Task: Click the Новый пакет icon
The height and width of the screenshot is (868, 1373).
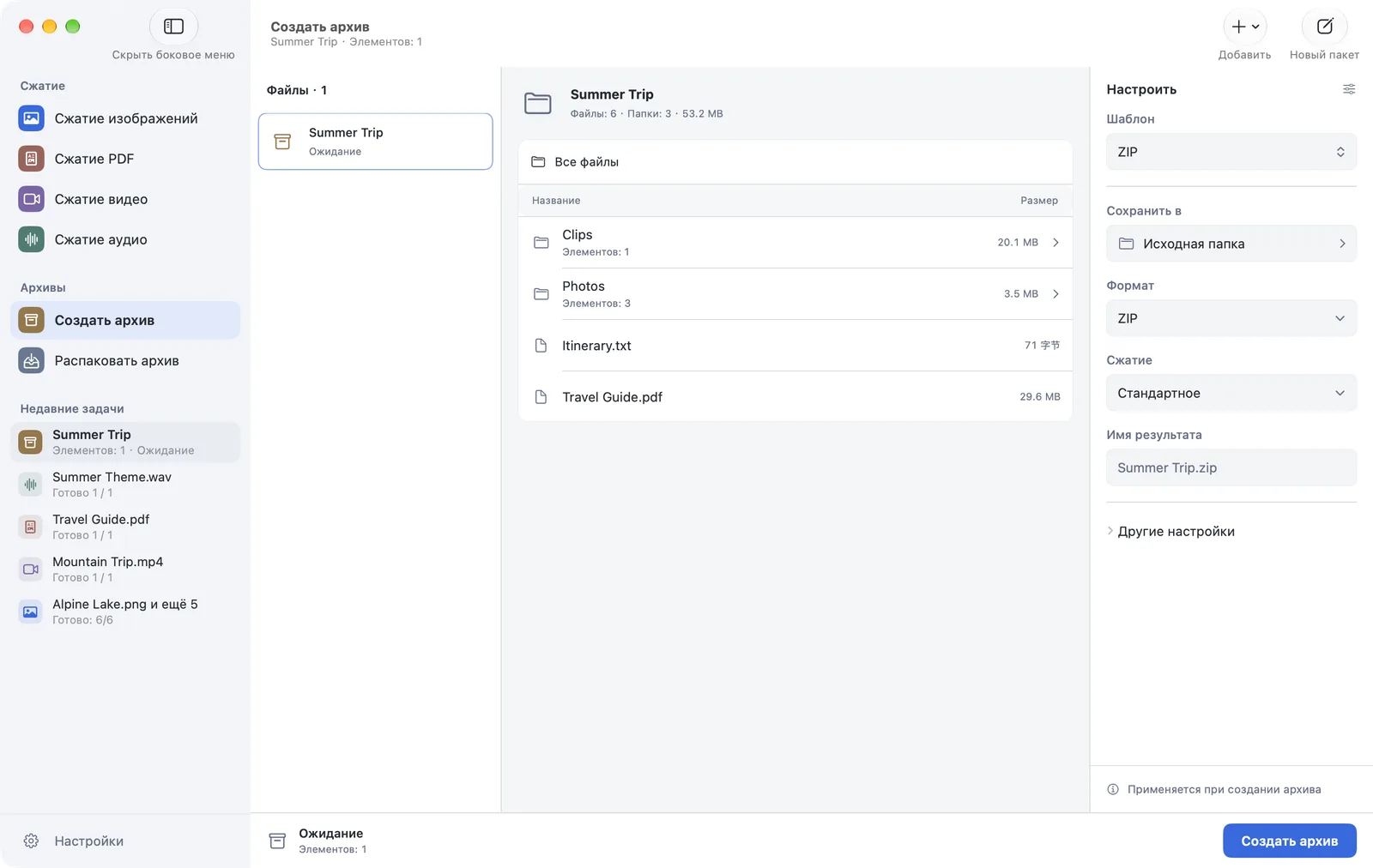Action: [1324, 27]
